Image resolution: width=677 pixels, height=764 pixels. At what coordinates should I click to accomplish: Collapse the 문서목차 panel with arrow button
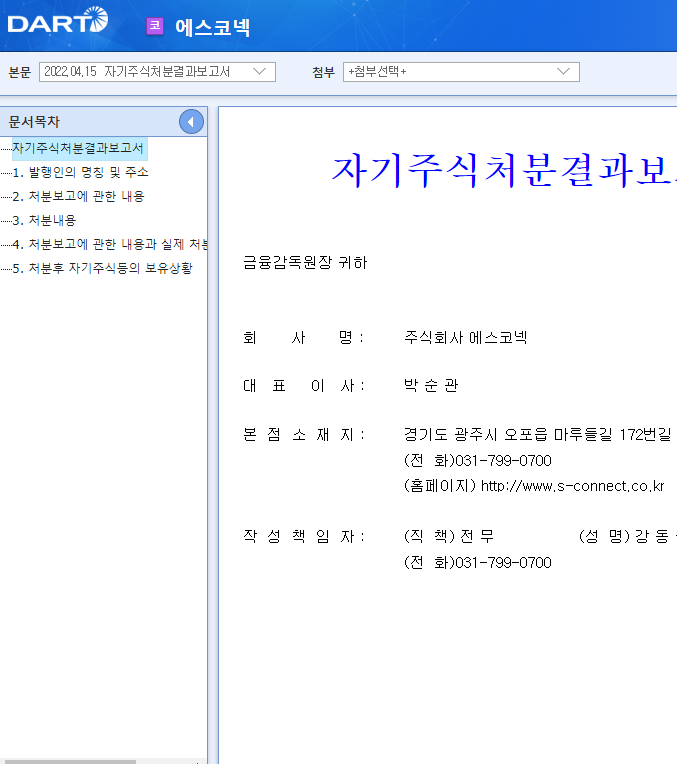click(191, 122)
